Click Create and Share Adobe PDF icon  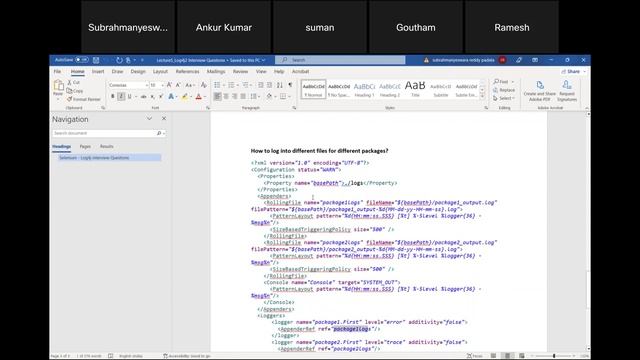pyautogui.click(x=540, y=91)
